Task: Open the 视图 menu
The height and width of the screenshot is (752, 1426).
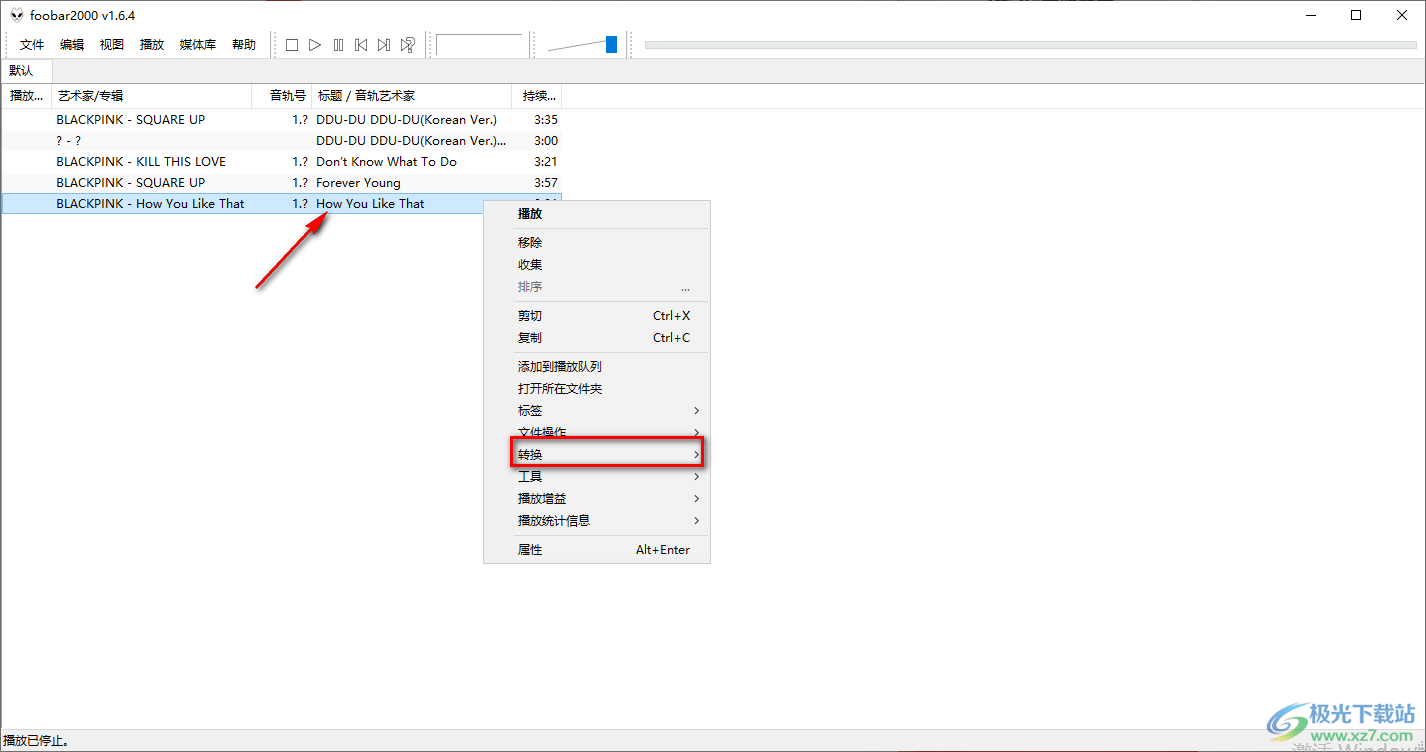Action: [112, 45]
